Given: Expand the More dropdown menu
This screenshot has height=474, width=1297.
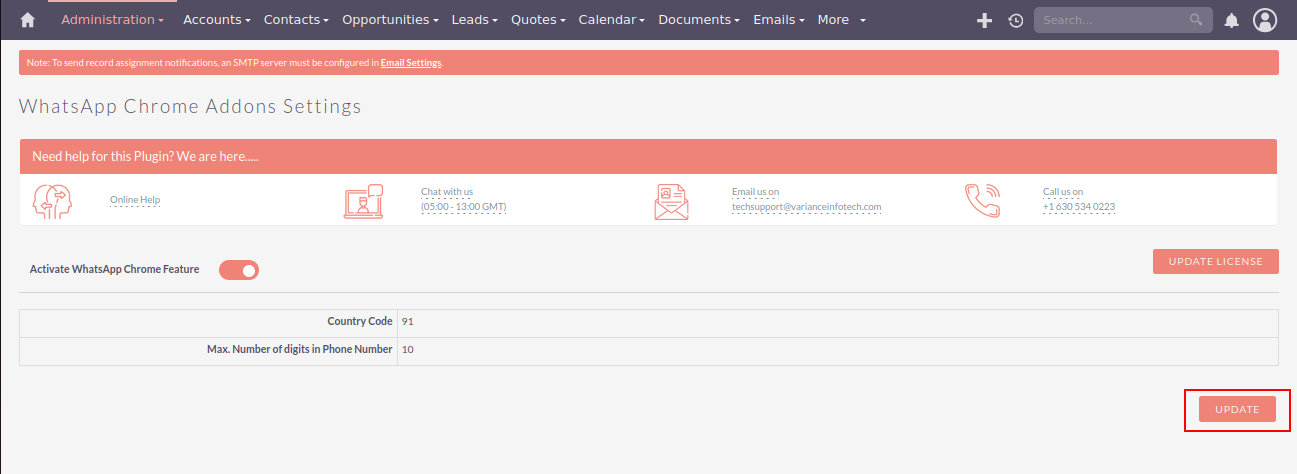Looking at the screenshot, I should 841,20.
